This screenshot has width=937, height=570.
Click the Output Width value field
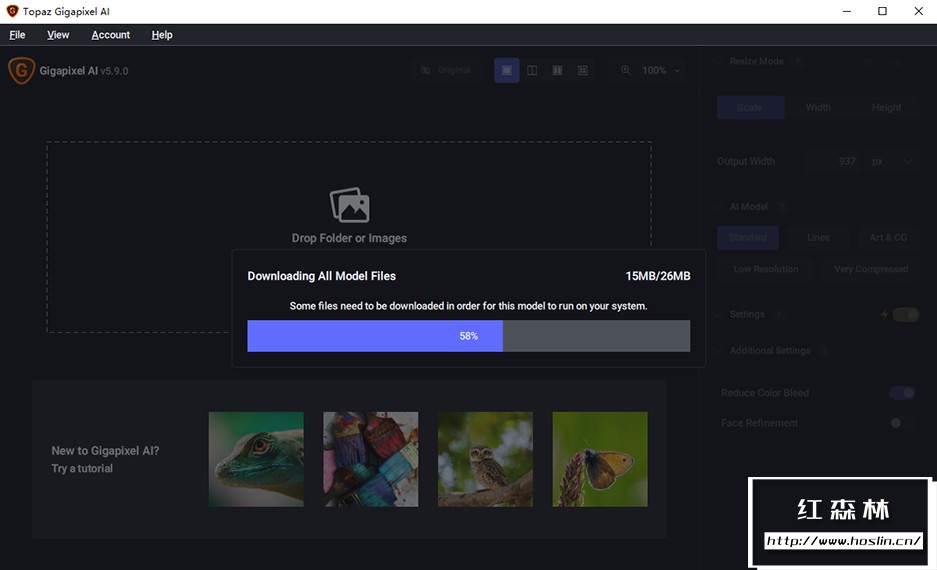point(832,161)
